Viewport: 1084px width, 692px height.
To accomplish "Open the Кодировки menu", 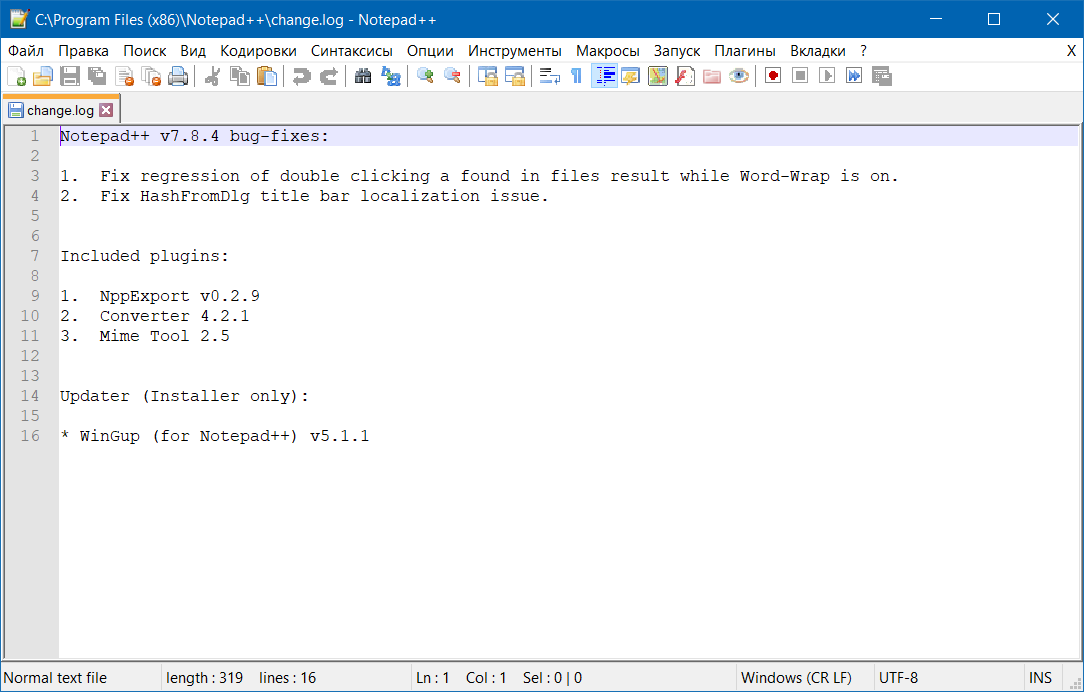I will pyautogui.click(x=259, y=51).
